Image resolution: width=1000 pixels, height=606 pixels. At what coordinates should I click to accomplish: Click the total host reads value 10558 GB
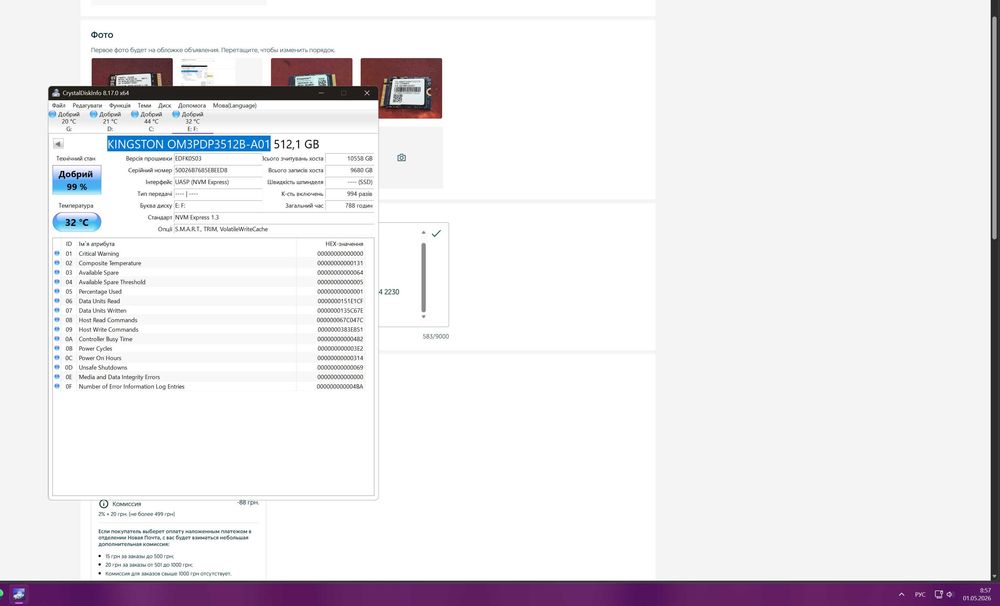(x=349, y=158)
